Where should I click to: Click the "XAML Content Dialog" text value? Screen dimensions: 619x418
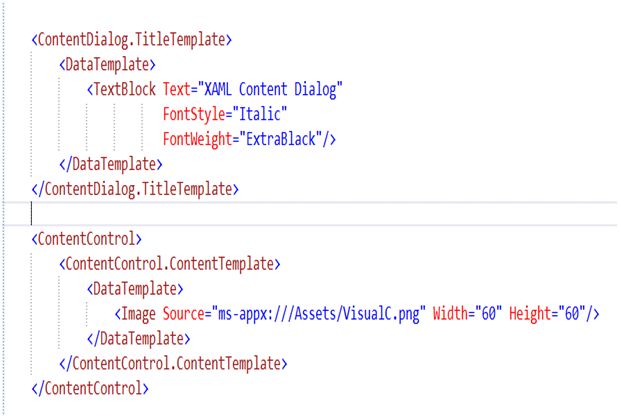coord(270,90)
